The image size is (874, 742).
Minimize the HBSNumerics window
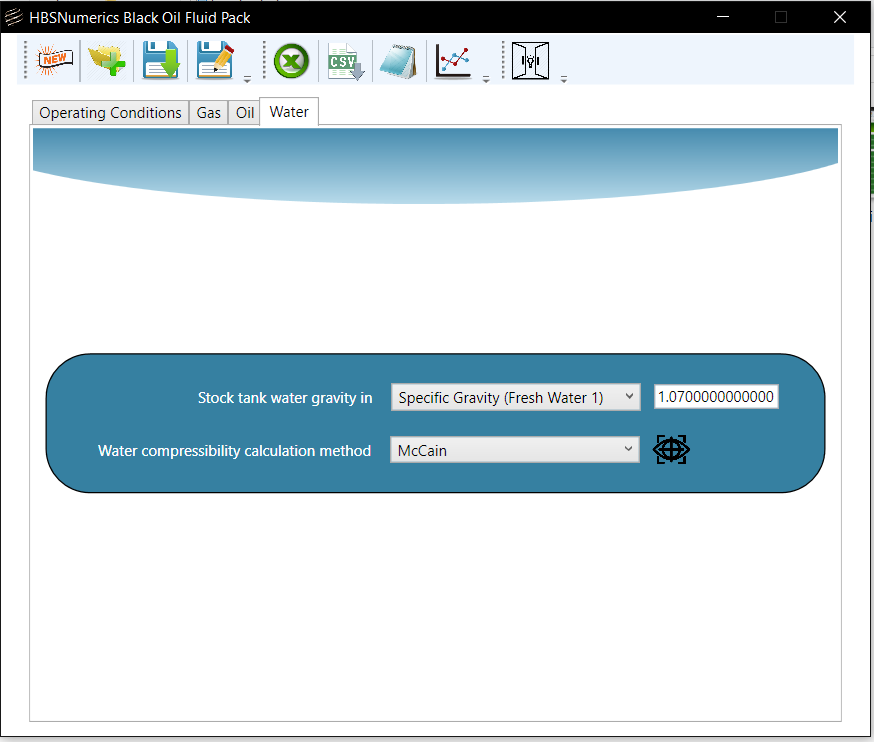[723, 17]
